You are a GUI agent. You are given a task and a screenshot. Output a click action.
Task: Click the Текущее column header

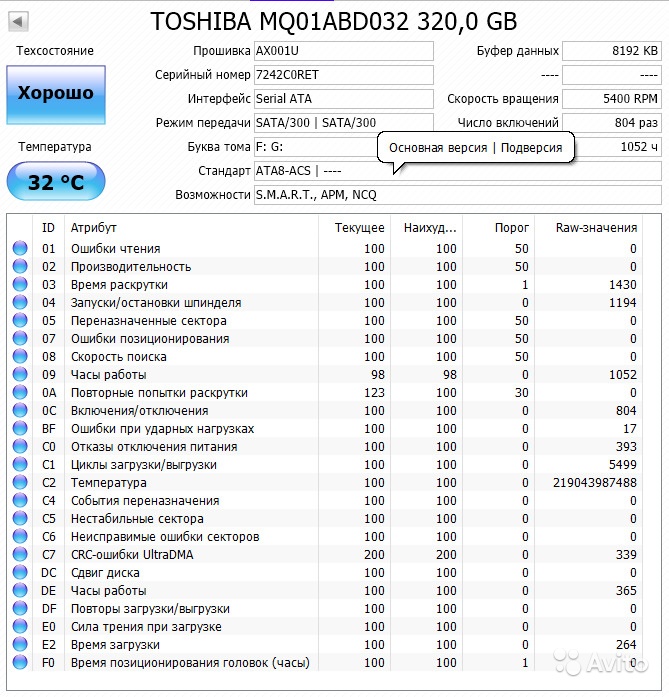pyautogui.click(x=354, y=228)
